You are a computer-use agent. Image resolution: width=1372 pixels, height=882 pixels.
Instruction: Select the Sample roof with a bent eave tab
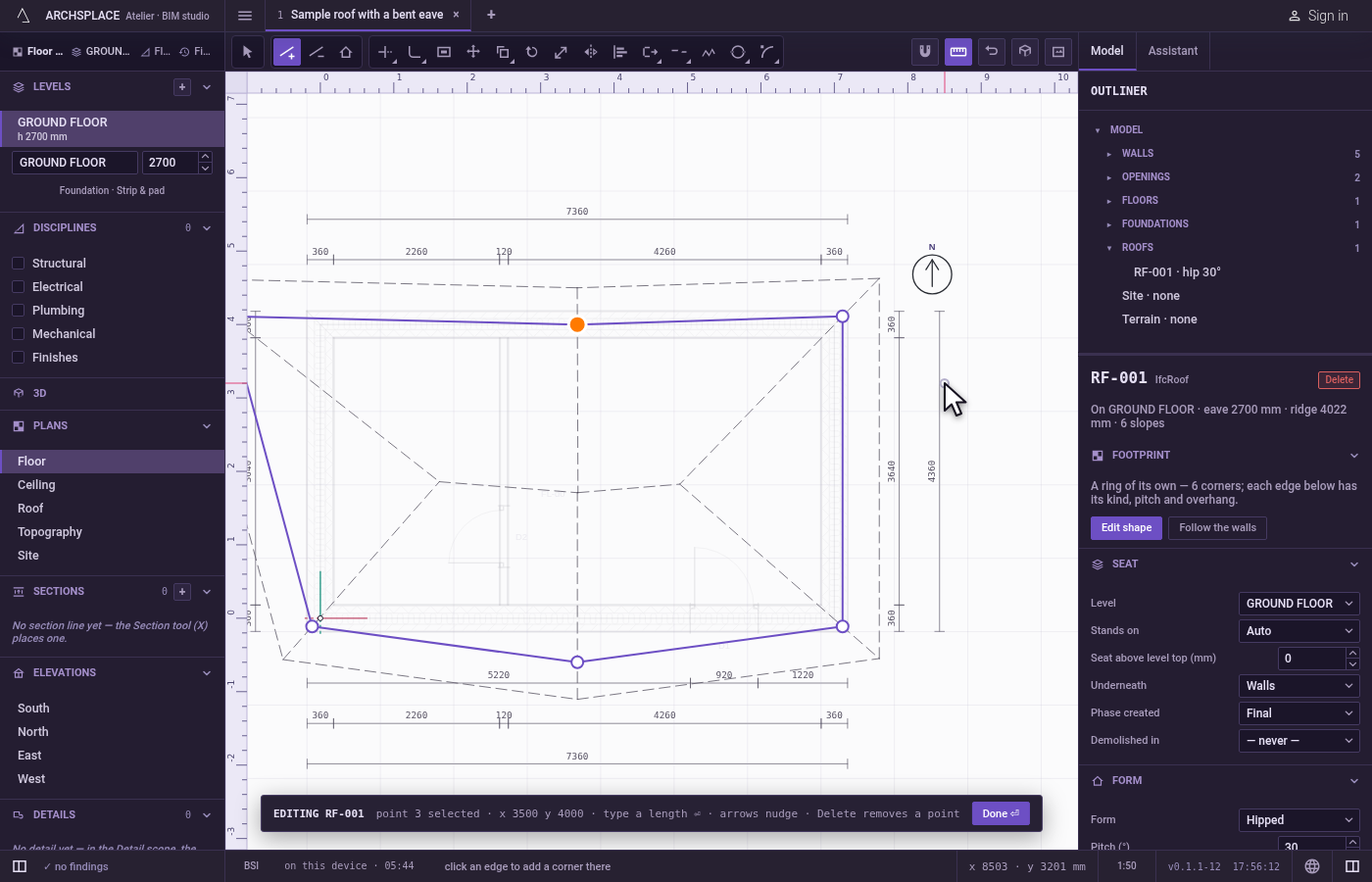click(x=367, y=15)
